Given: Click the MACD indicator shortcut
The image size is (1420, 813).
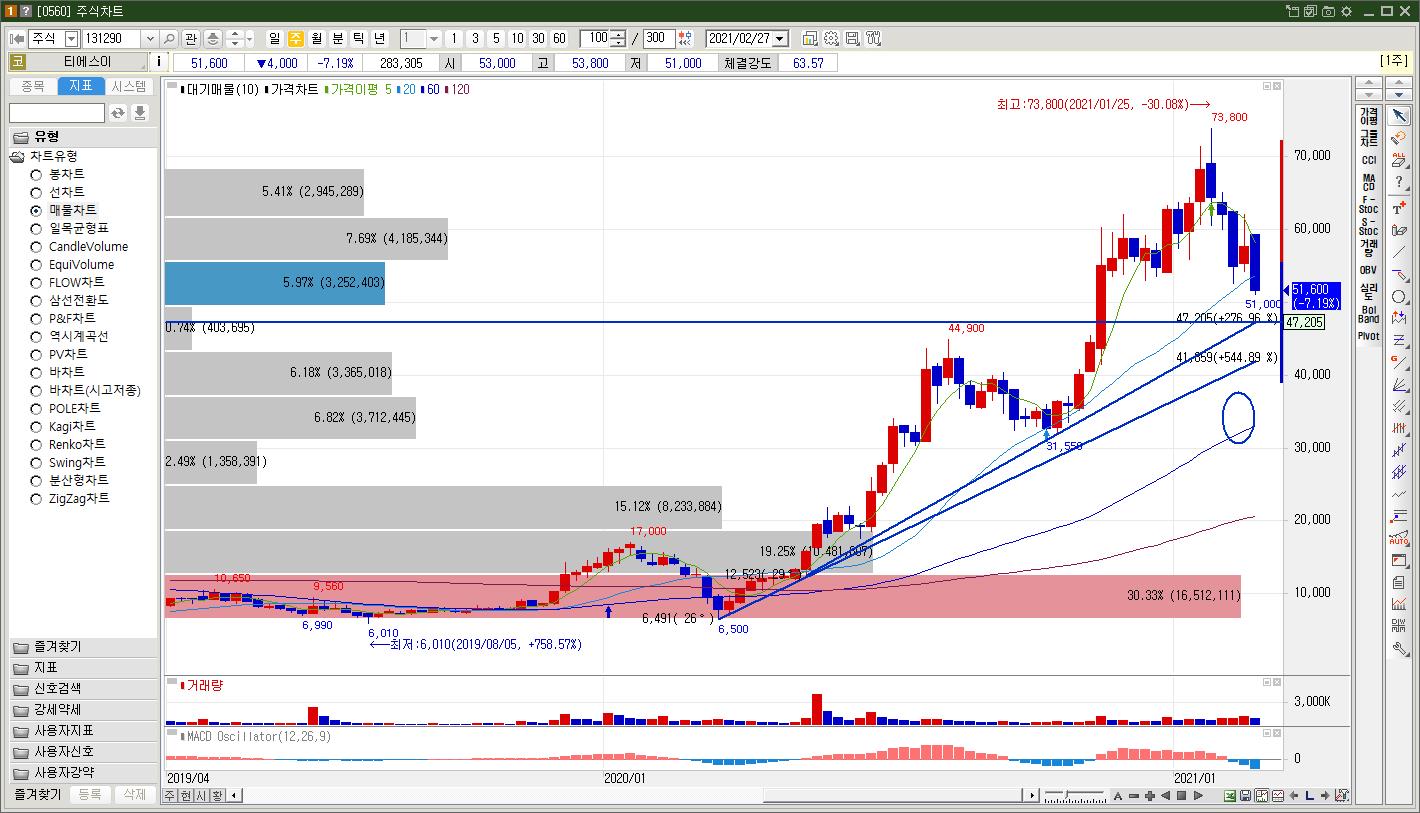Looking at the screenshot, I should (1368, 183).
